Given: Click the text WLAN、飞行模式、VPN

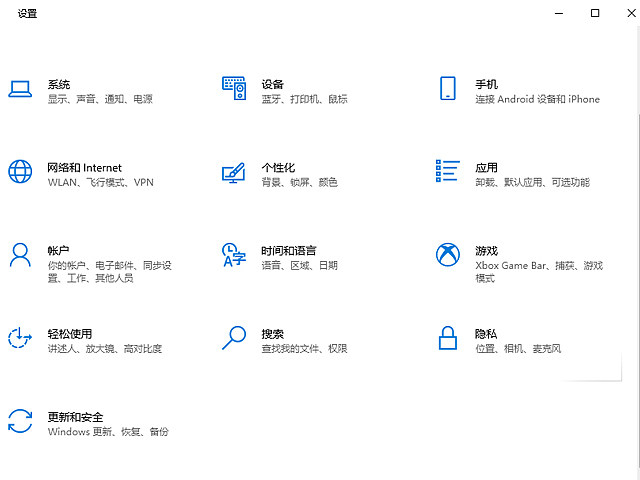Looking at the screenshot, I should [101, 182].
